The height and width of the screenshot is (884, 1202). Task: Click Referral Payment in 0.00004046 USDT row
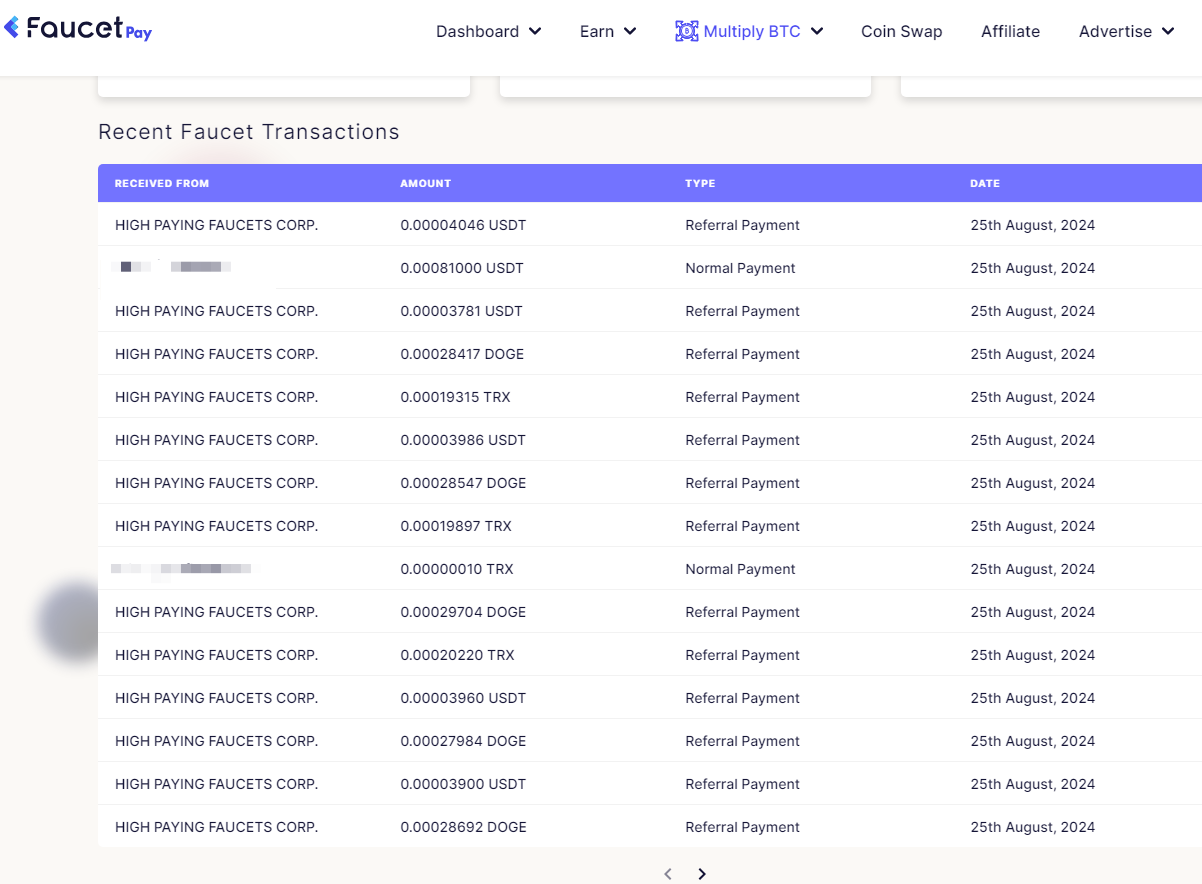click(742, 225)
